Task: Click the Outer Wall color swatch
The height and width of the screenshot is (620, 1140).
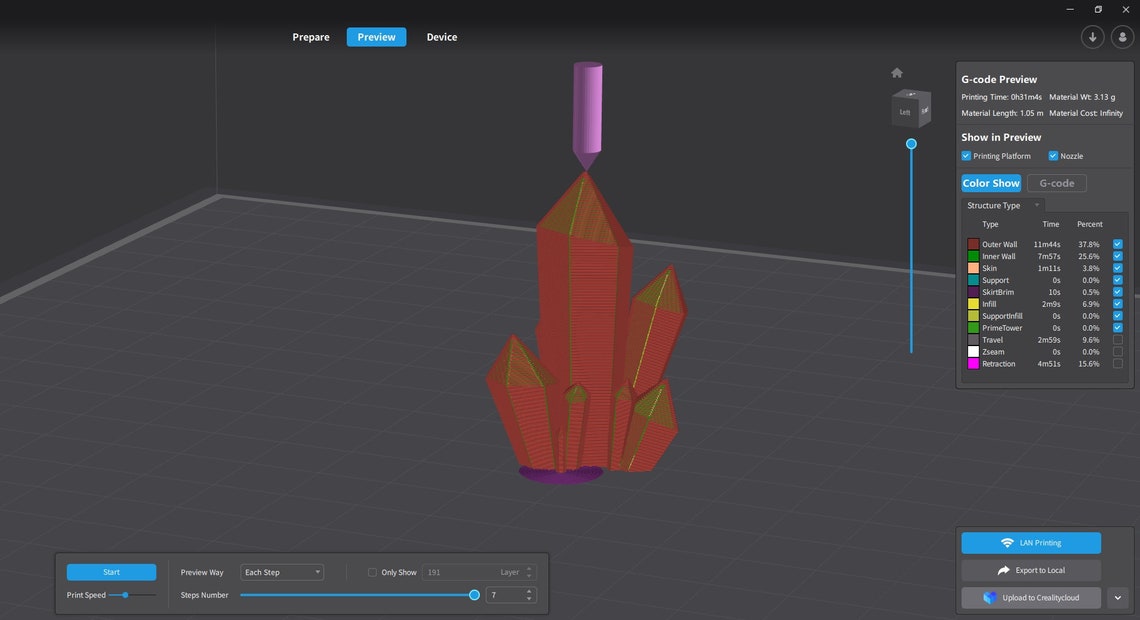Action: click(x=971, y=244)
